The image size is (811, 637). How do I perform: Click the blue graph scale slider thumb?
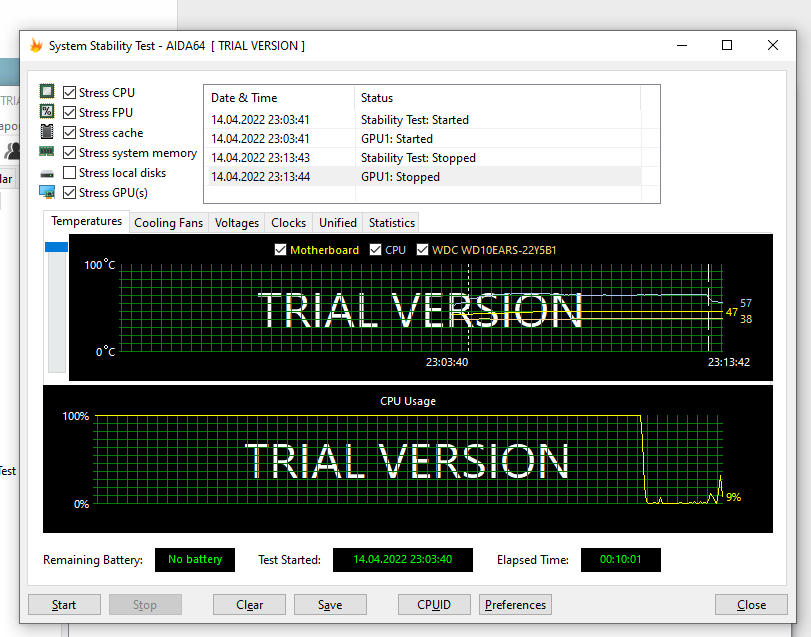point(56,247)
